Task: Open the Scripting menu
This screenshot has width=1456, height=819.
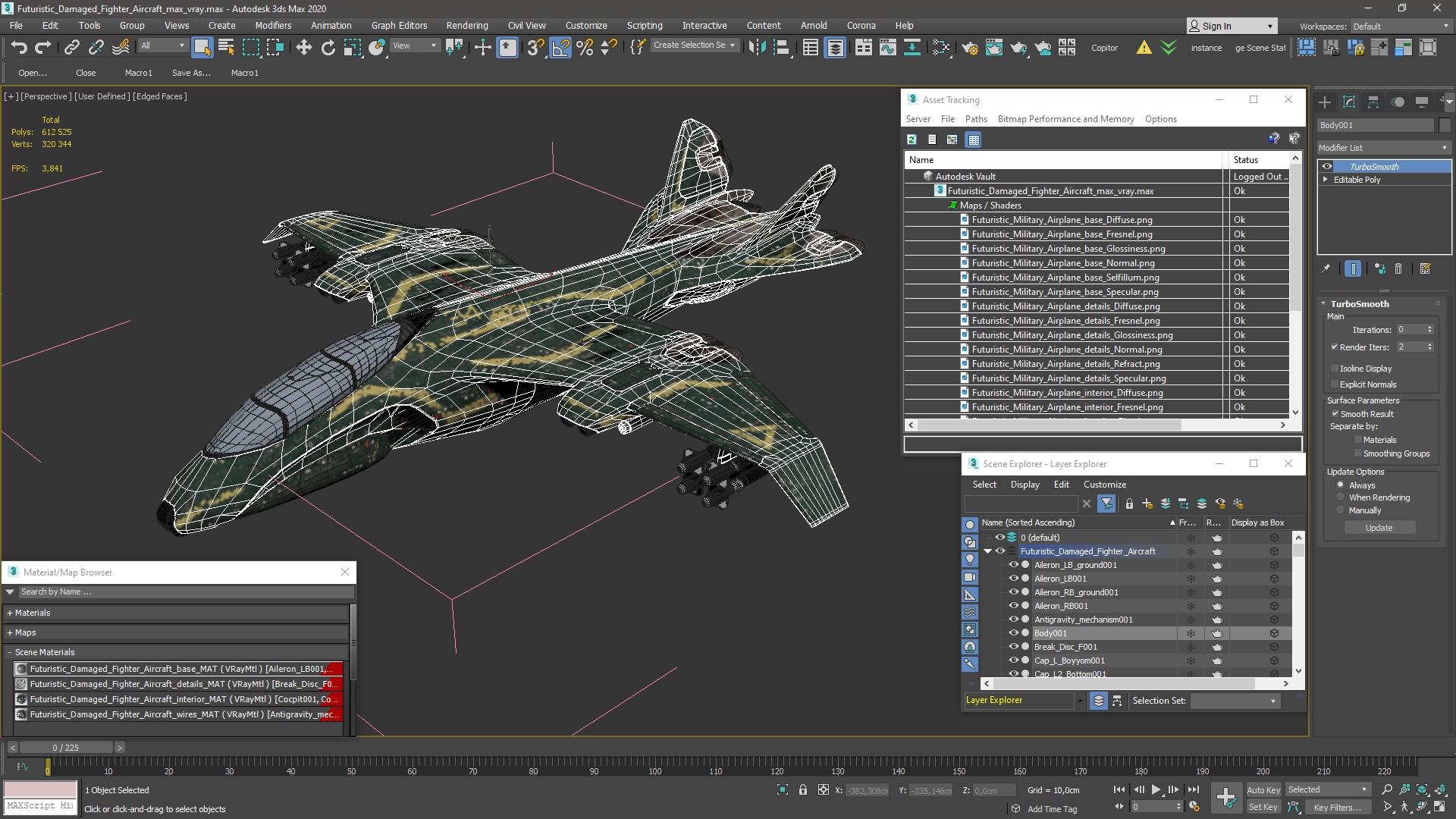Action: tap(645, 25)
